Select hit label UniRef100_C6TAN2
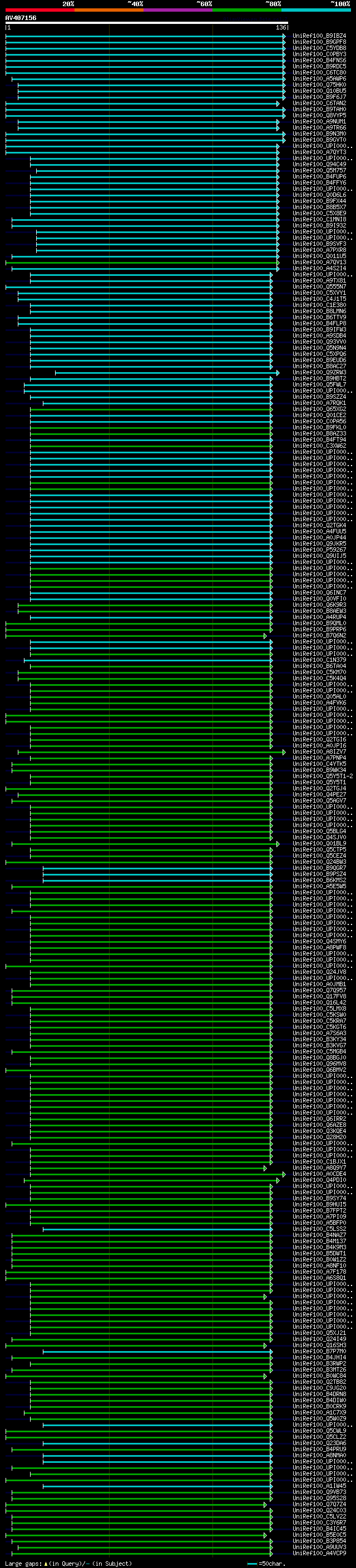 click(x=319, y=103)
